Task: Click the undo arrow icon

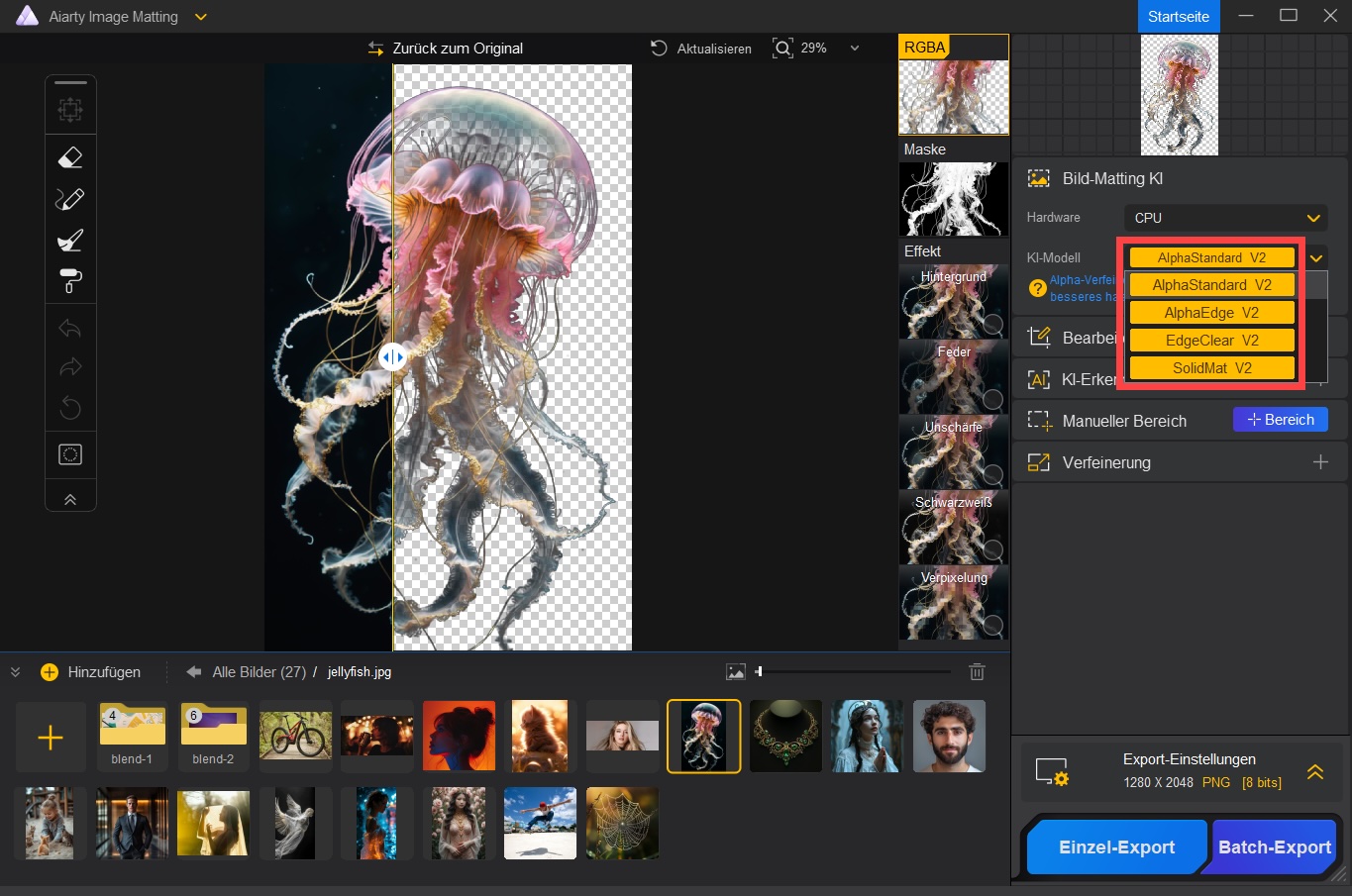Action: (70, 329)
